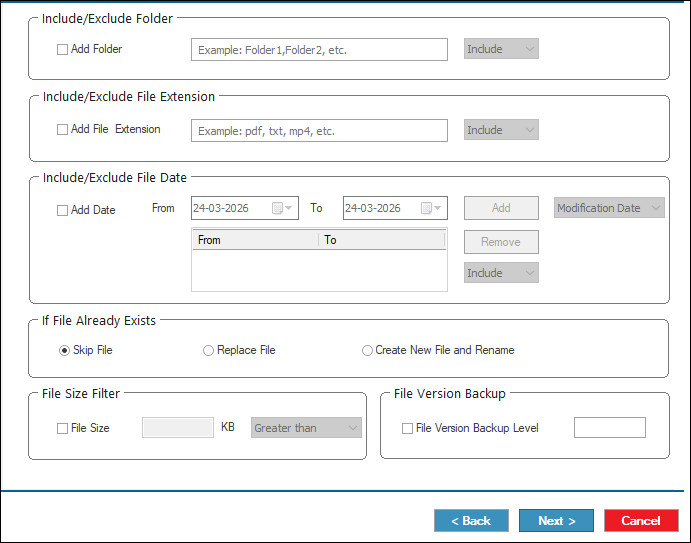Open the To date calendar picker icon
This screenshot has height=543, width=691.
click(427, 208)
